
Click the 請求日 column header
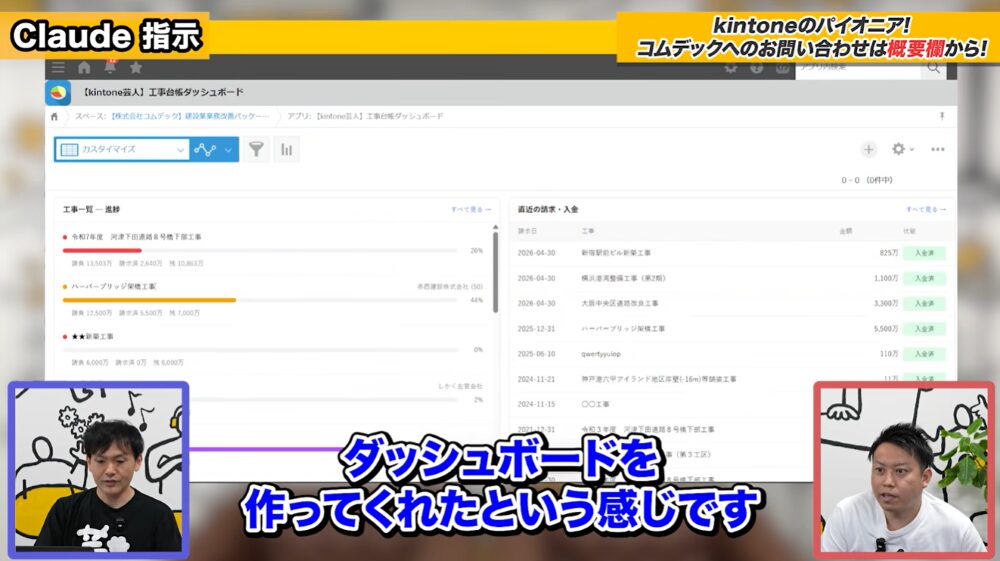pos(527,231)
